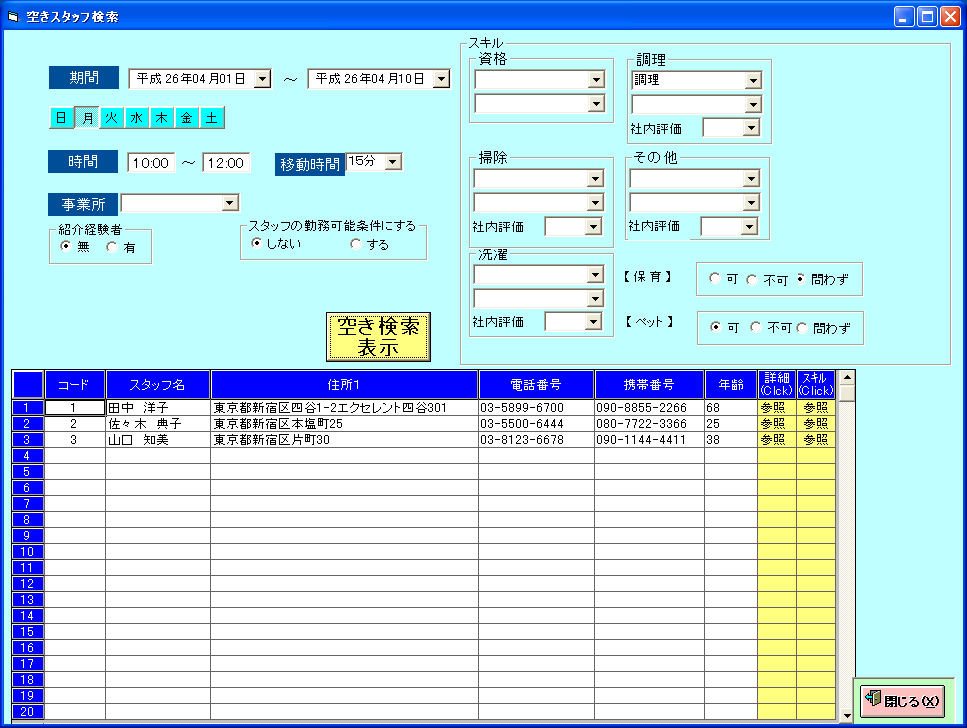Click the 時間 label button
This screenshot has width=967, height=728.
(83, 162)
